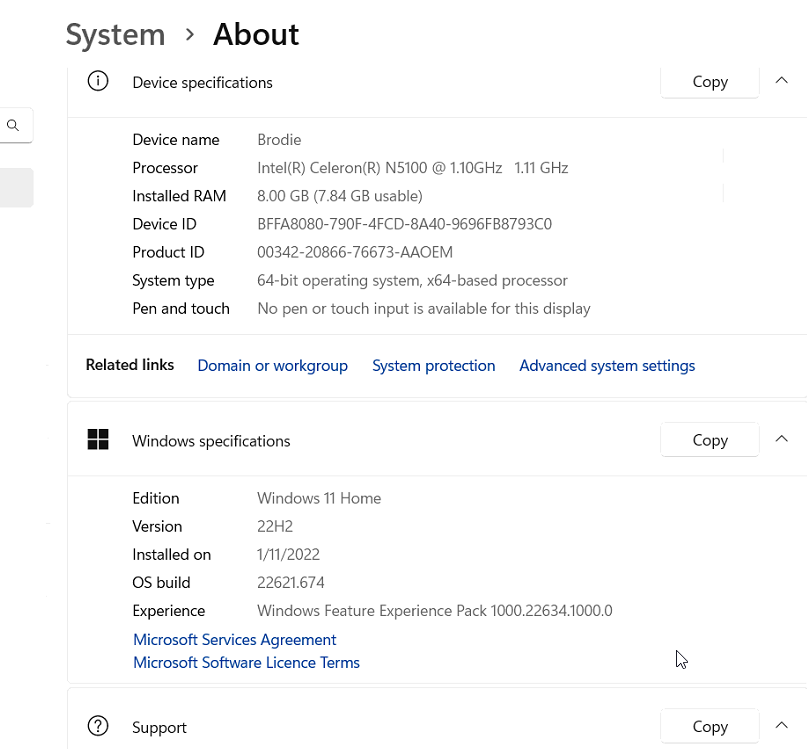
Task: Click the Support heading
Action: 159,728
